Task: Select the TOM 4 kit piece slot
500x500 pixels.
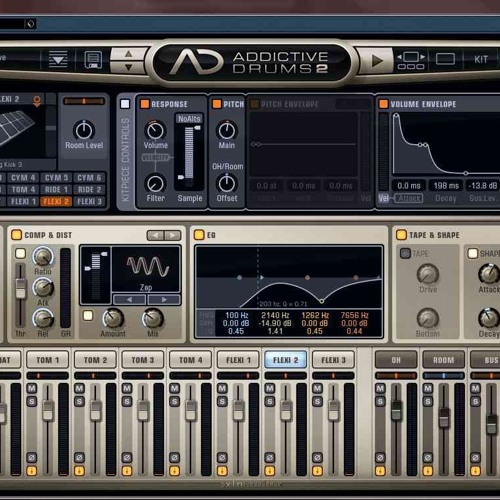Action: 23,190
